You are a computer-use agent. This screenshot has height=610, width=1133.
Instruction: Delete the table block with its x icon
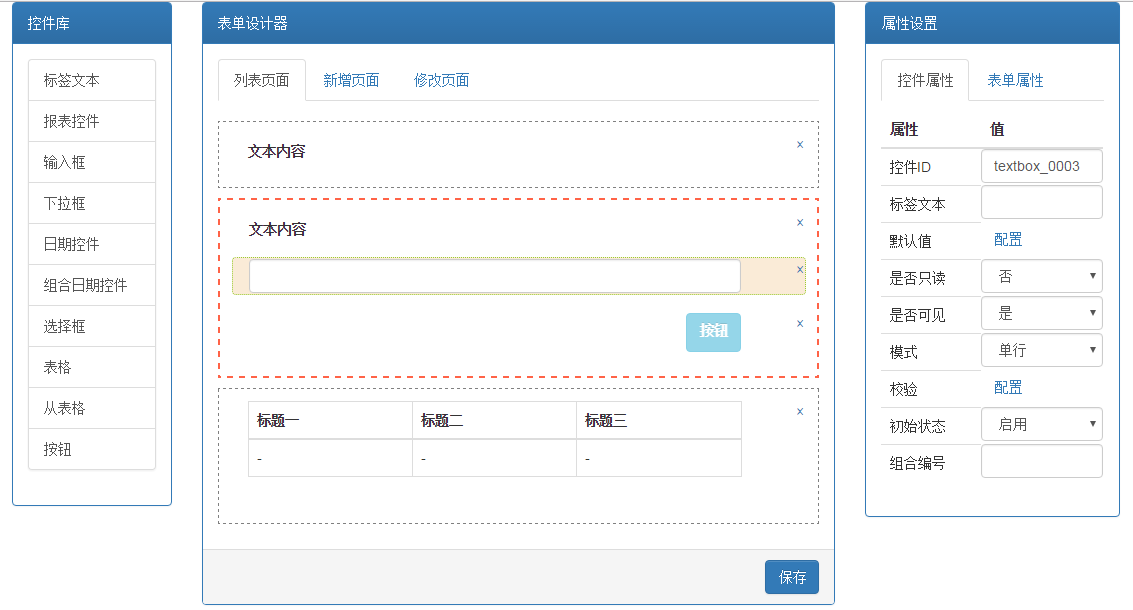click(800, 411)
